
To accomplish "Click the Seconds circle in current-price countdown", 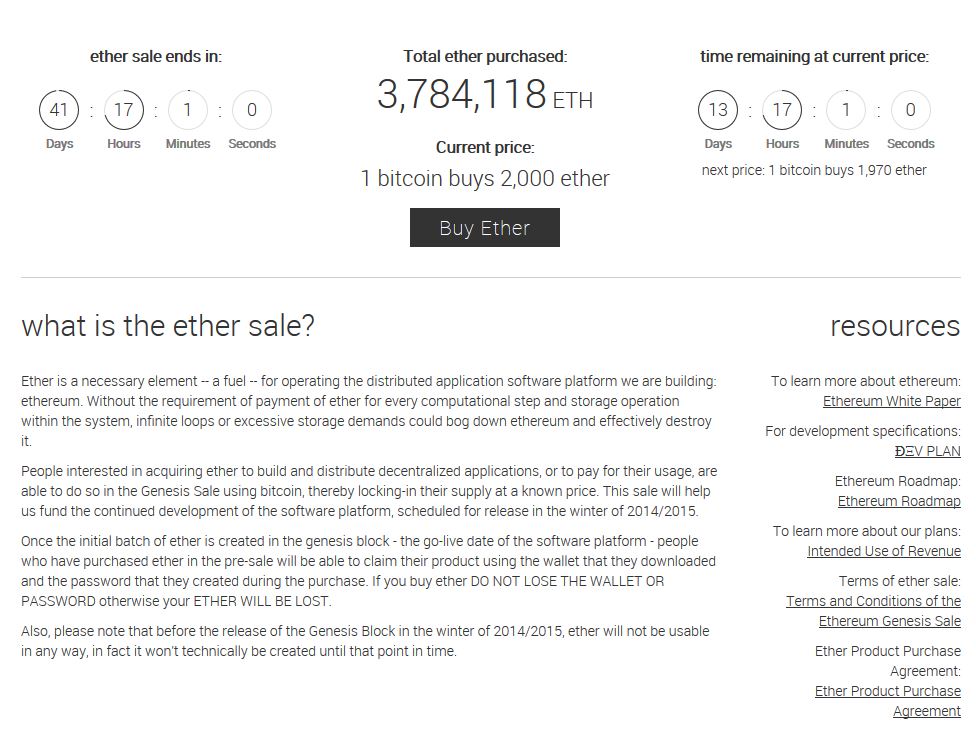I will click(910, 110).
